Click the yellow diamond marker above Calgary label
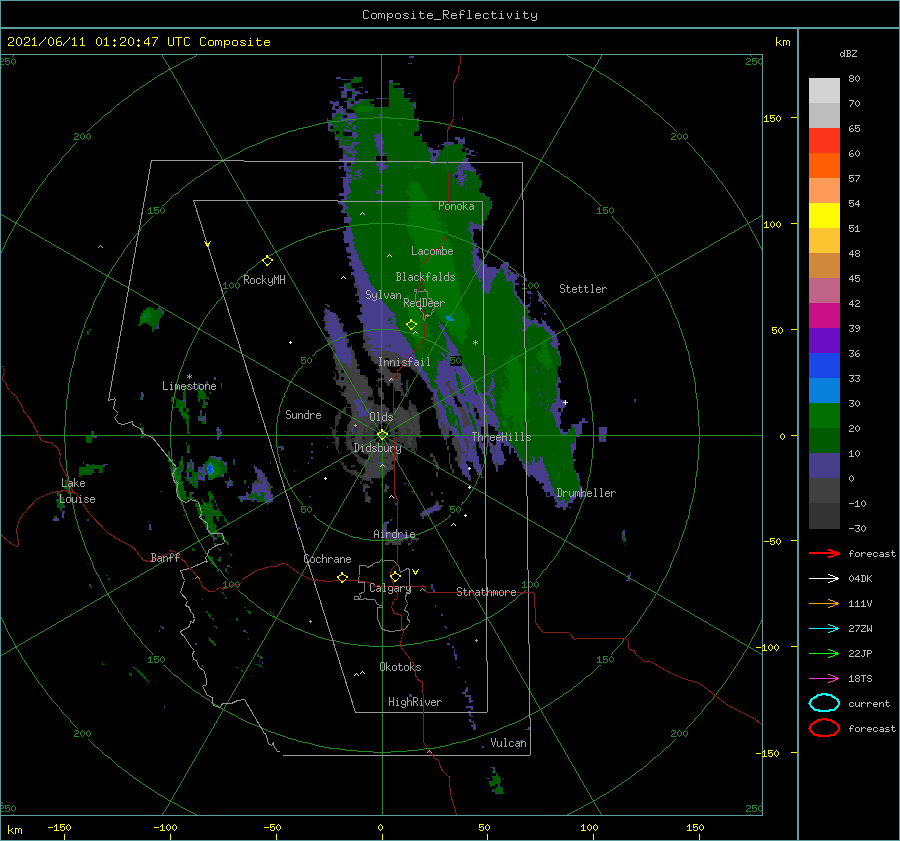The width and height of the screenshot is (900, 841). point(395,576)
